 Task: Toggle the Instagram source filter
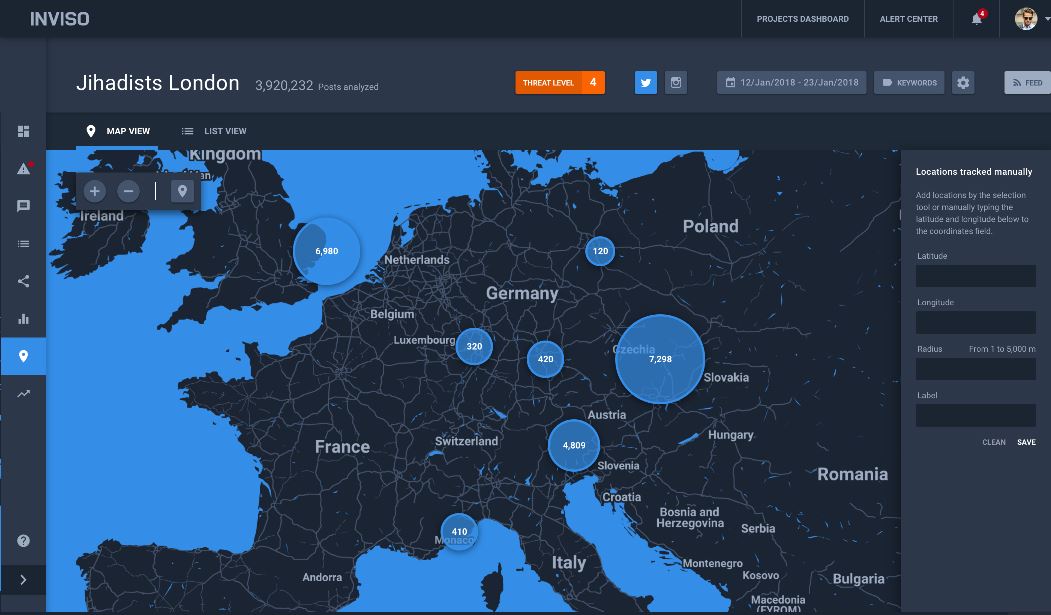coord(677,83)
